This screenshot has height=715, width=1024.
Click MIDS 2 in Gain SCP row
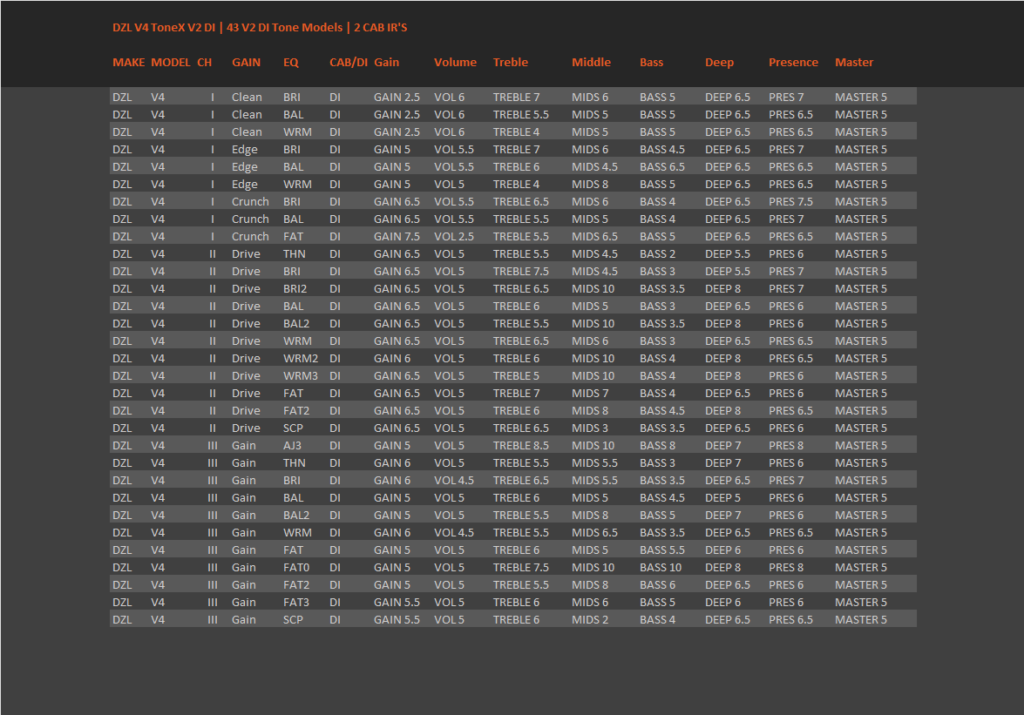point(590,620)
